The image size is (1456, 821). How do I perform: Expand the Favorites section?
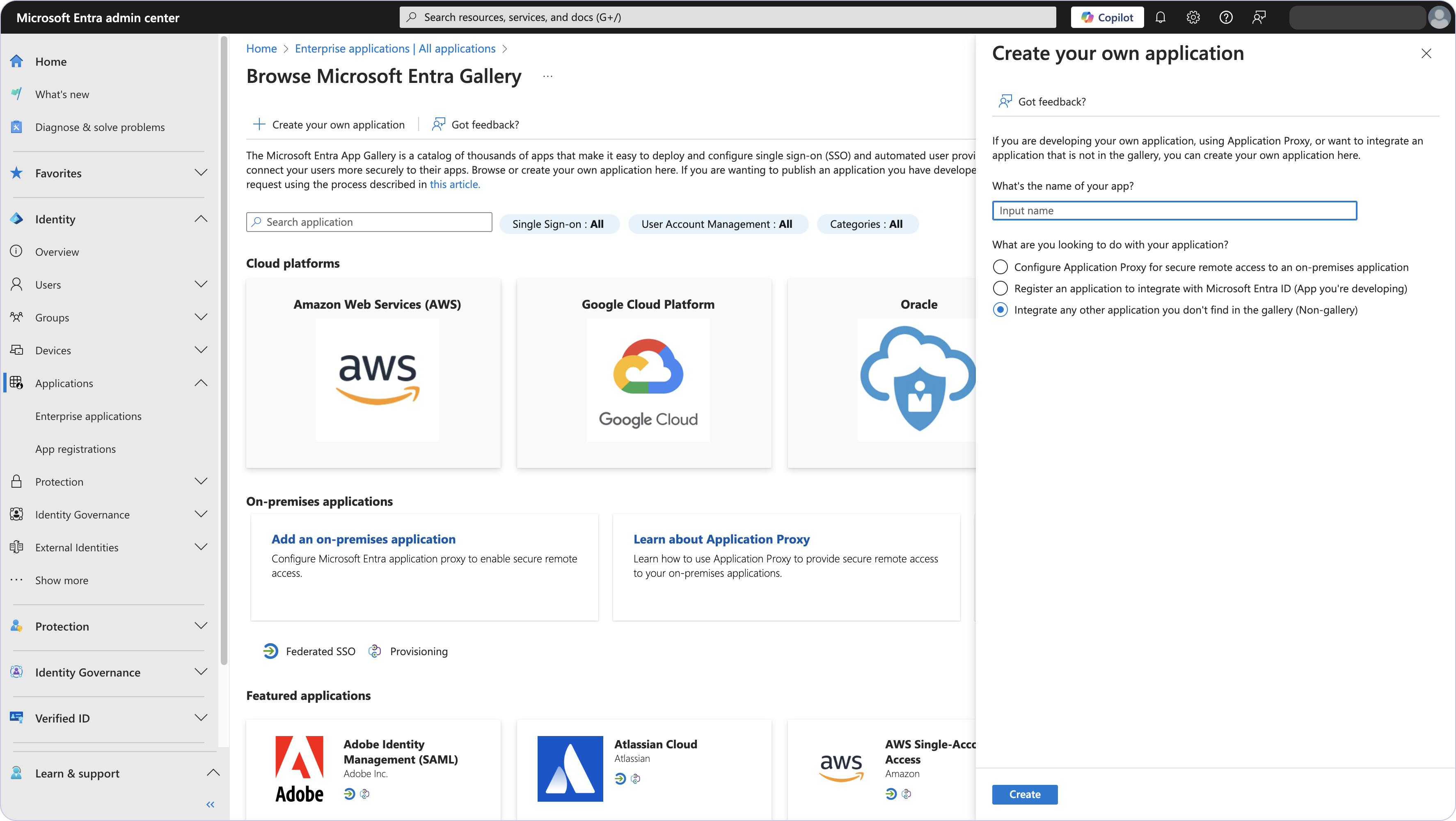click(201, 172)
